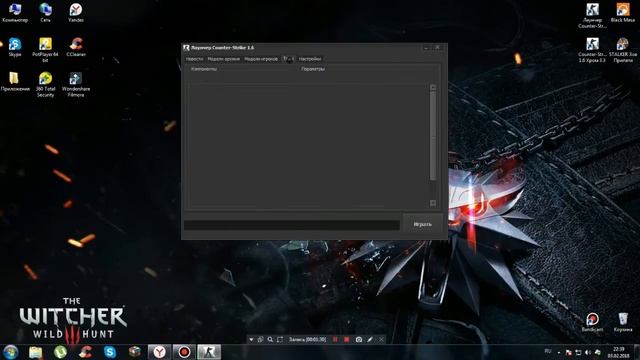This screenshot has width=640, height=360.
Task: Select the 360 Total Security desktop icon
Action: tap(45, 84)
